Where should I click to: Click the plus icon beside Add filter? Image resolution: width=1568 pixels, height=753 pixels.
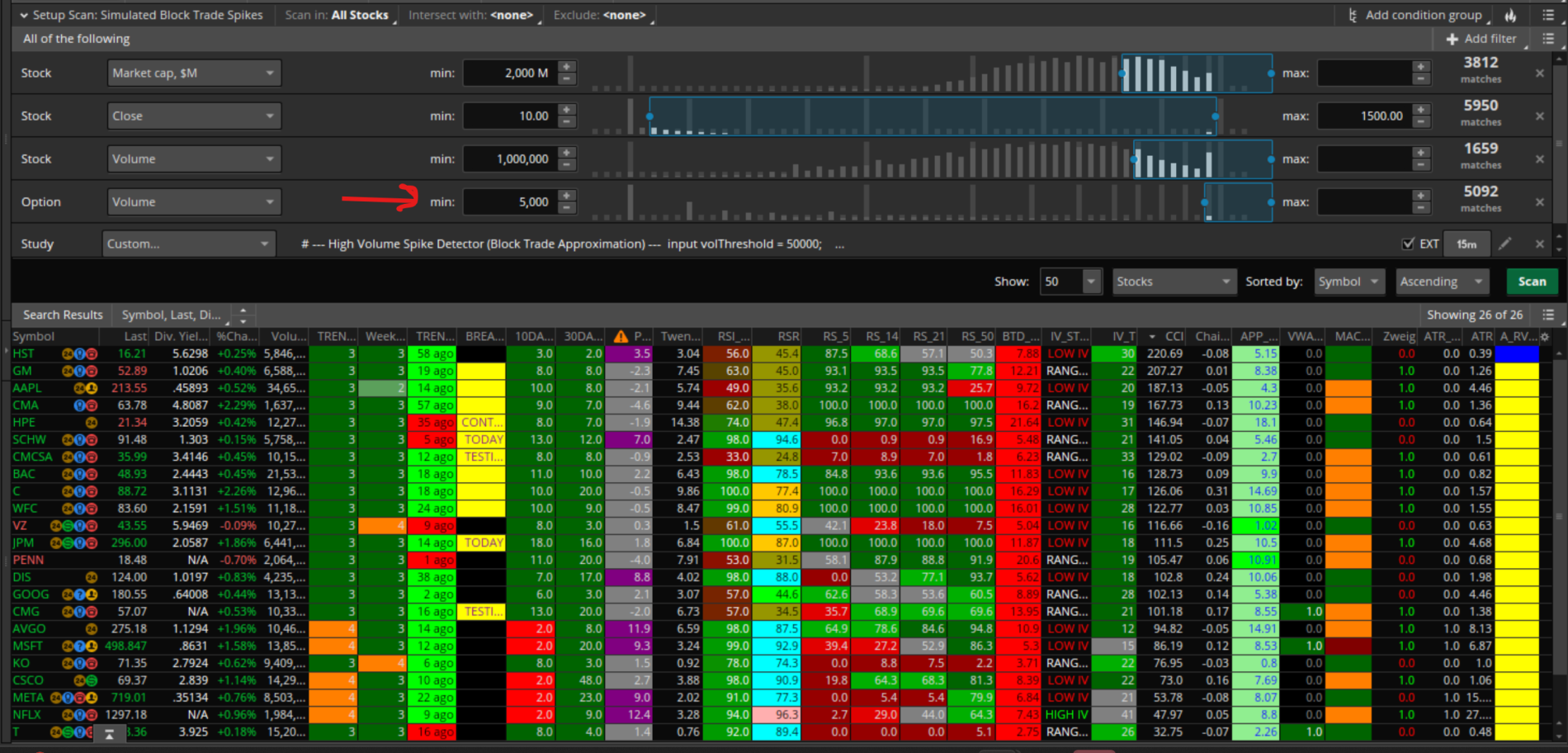pyautogui.click(x=1452, y=39)
